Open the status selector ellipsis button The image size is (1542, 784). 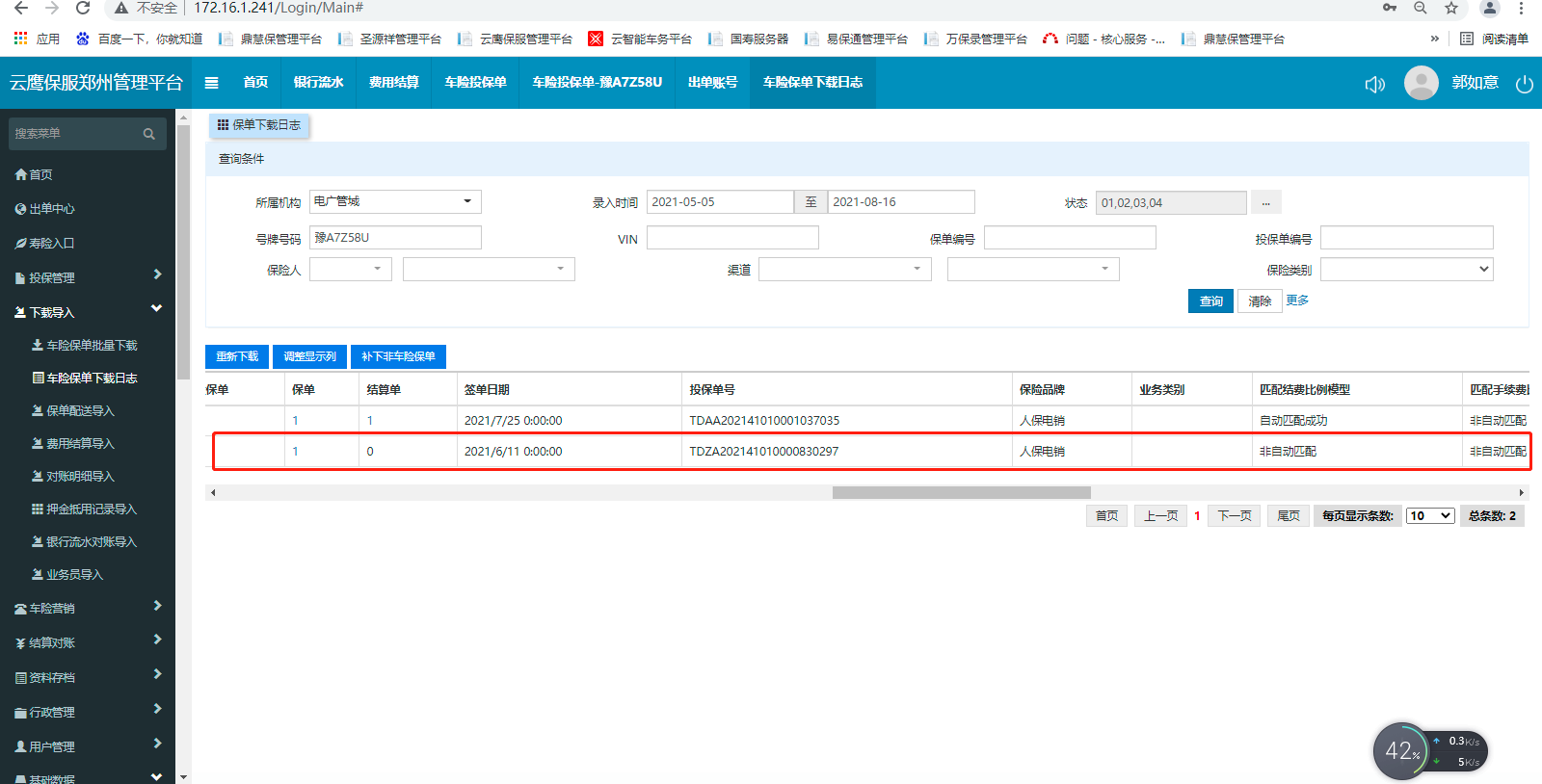1265,202
